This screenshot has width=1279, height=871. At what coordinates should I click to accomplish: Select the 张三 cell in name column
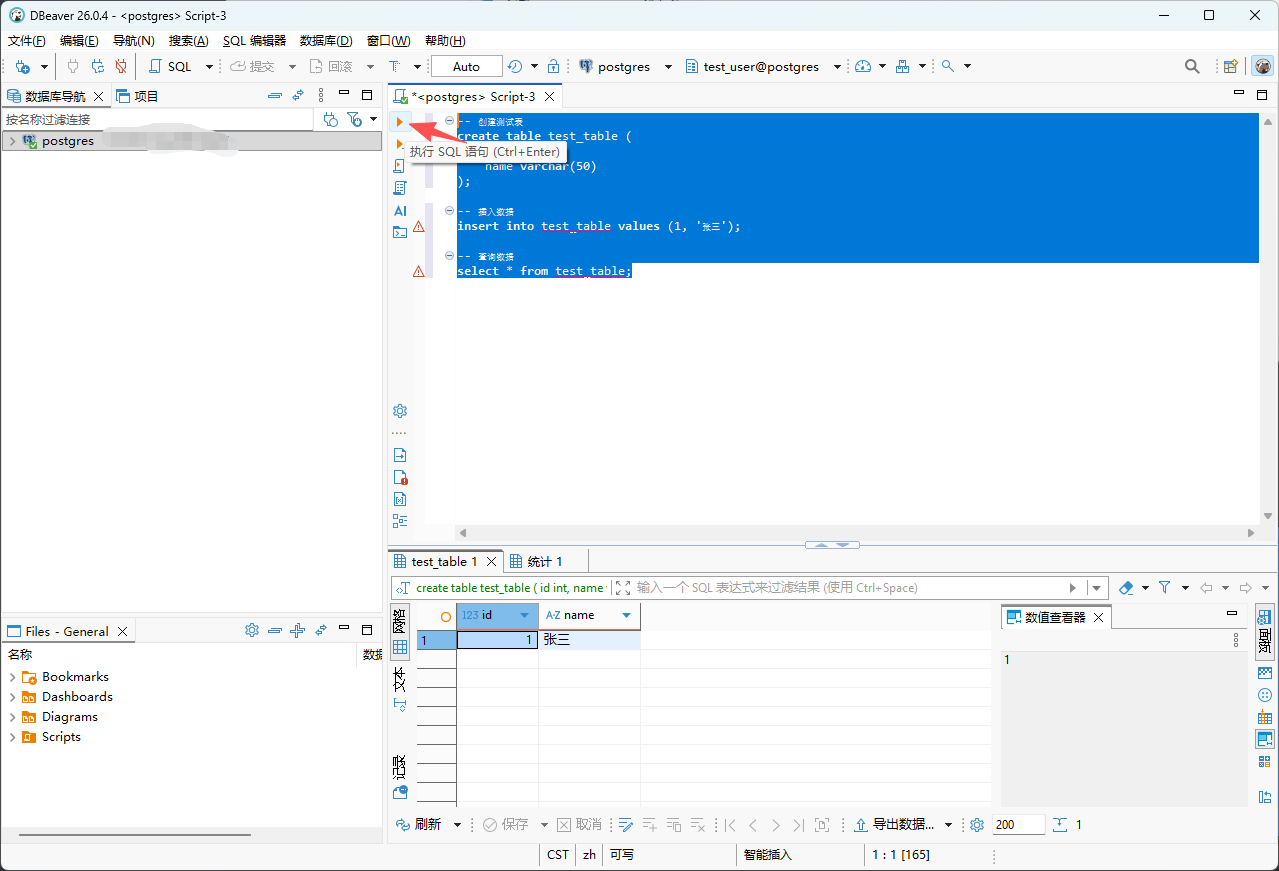[x=589, y=640]
